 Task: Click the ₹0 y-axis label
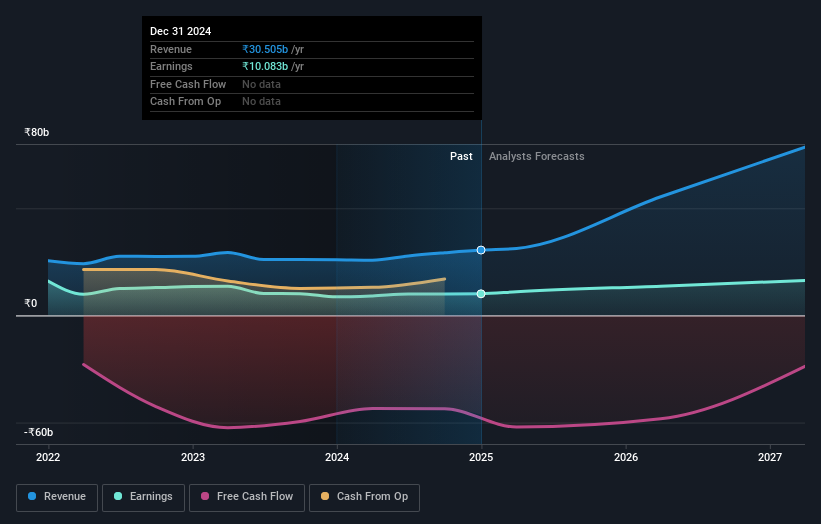click(30, 304)
